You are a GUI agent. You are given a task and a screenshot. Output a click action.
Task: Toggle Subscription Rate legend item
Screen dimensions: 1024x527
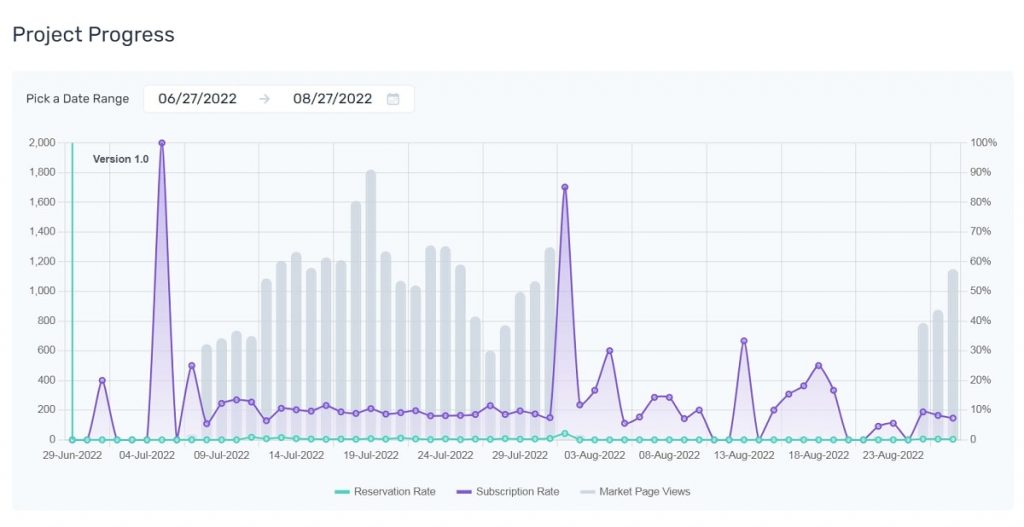[x=507, y=492]
